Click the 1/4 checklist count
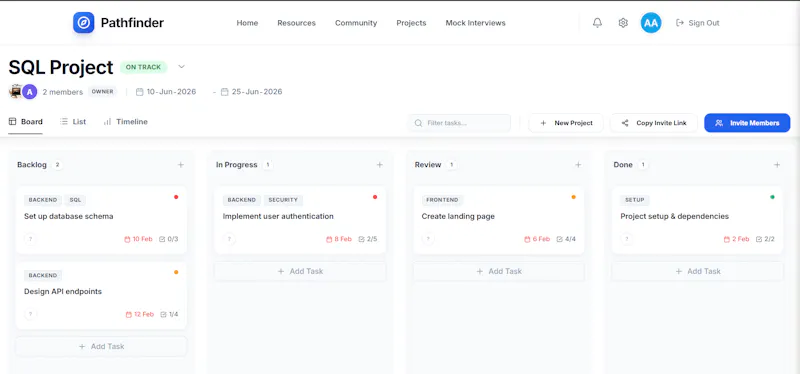Viewport: 800px width, 374px height. click(169, 314)
